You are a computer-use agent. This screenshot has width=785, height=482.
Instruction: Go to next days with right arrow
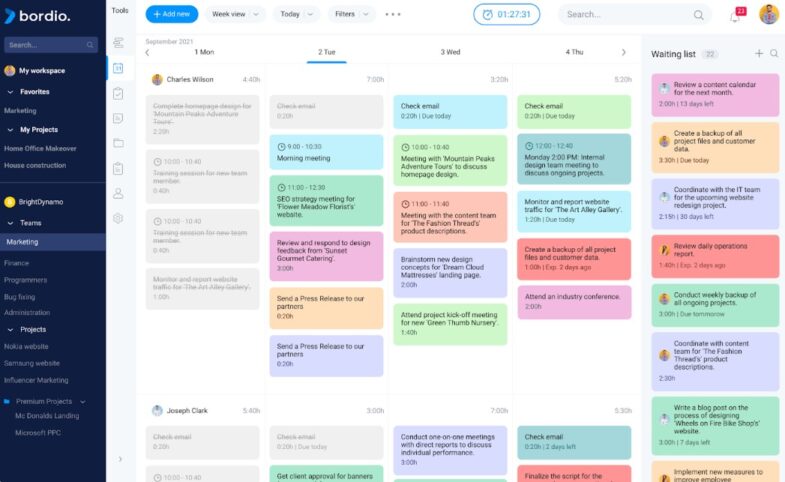click(623, 52)
